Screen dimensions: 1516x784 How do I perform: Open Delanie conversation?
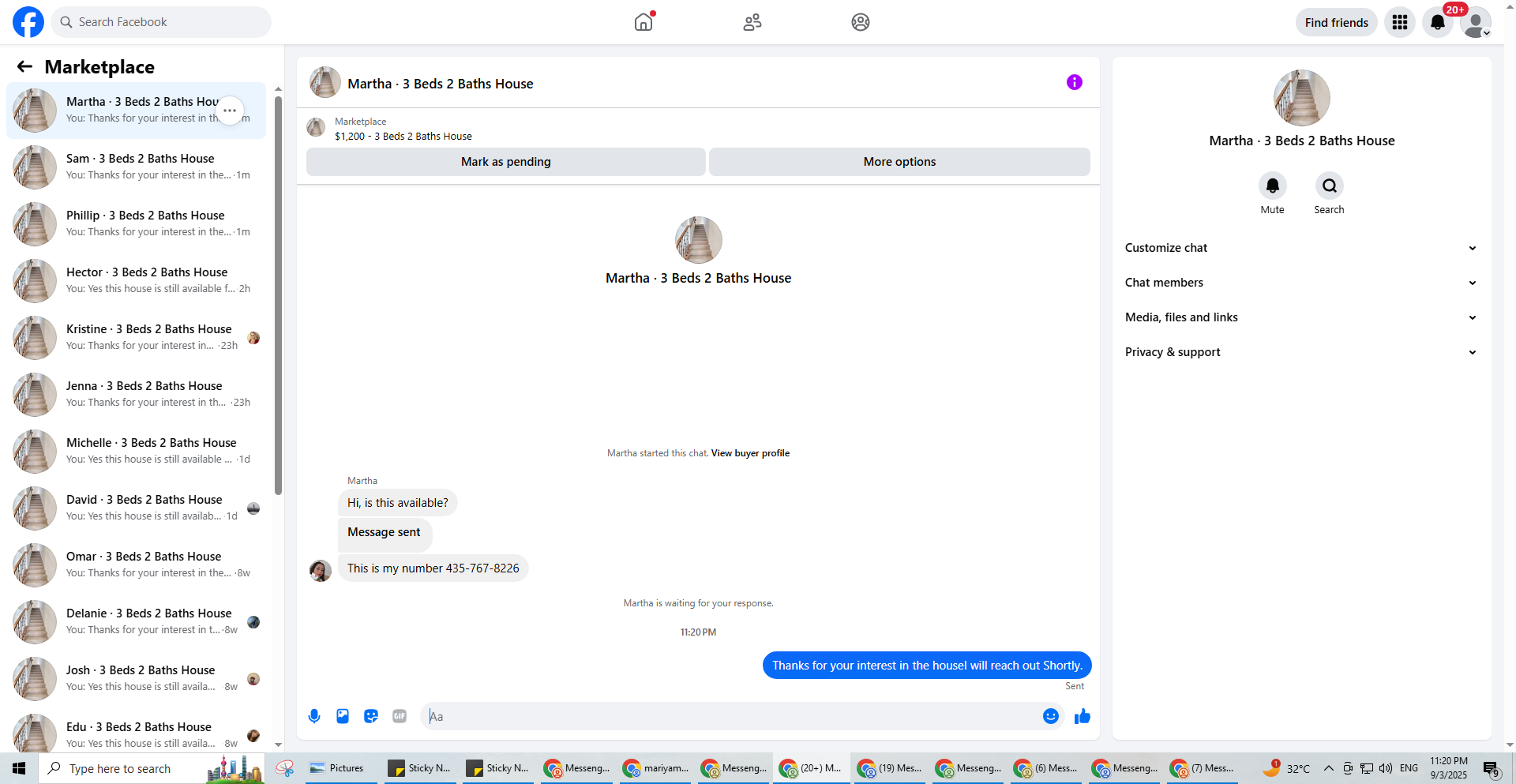(x=136, y=621)
